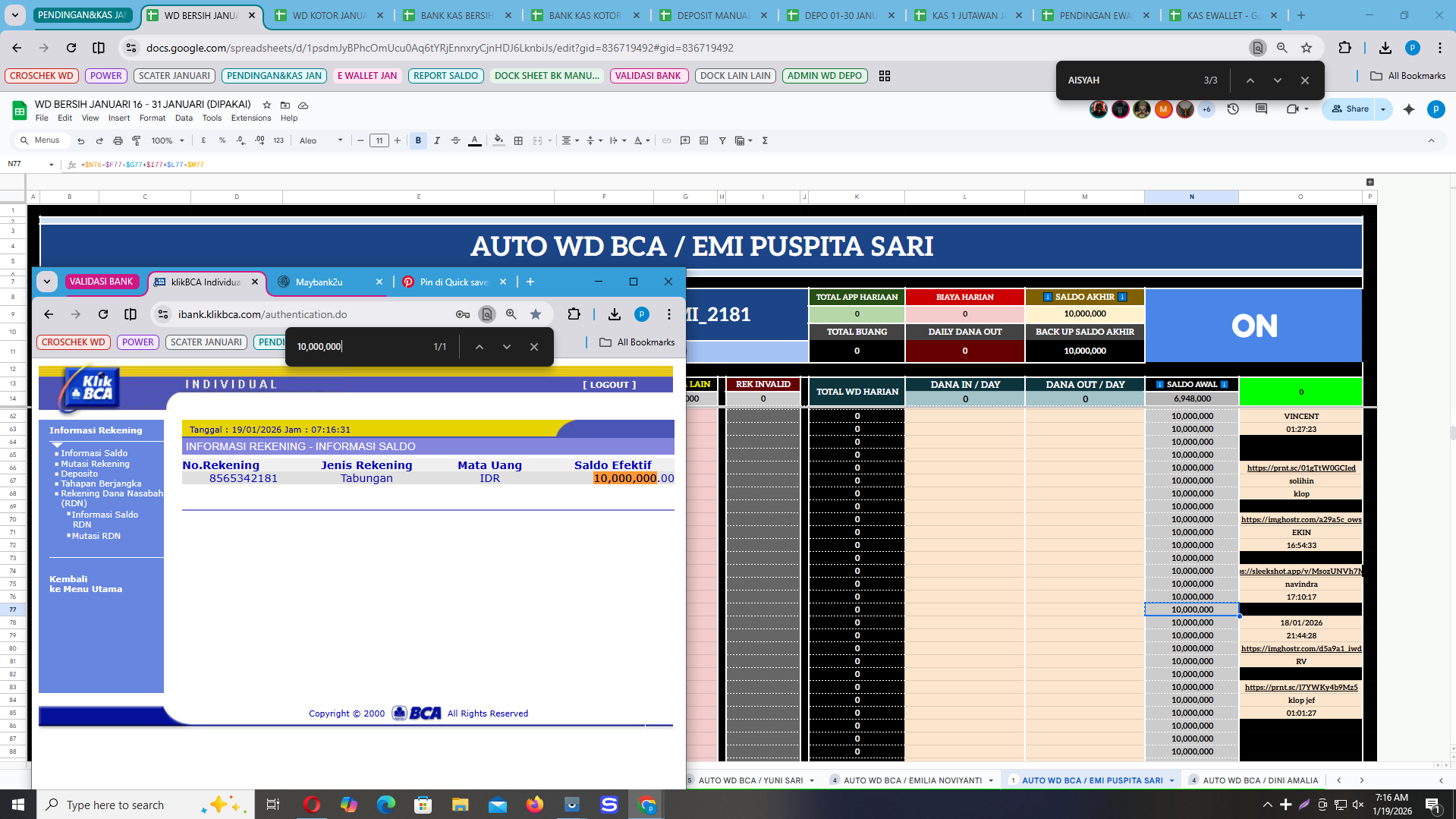This screenshot has height=819, width=1456.
Task: Click the Print icon in Sheets toolbar
Action: [118, 140]
